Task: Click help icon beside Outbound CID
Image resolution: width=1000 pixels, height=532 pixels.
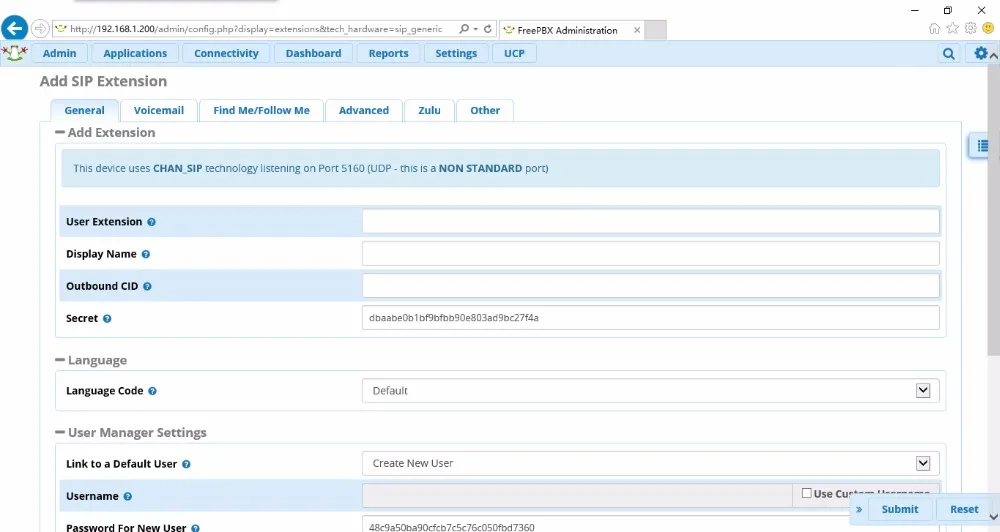Action: point(148,286)
